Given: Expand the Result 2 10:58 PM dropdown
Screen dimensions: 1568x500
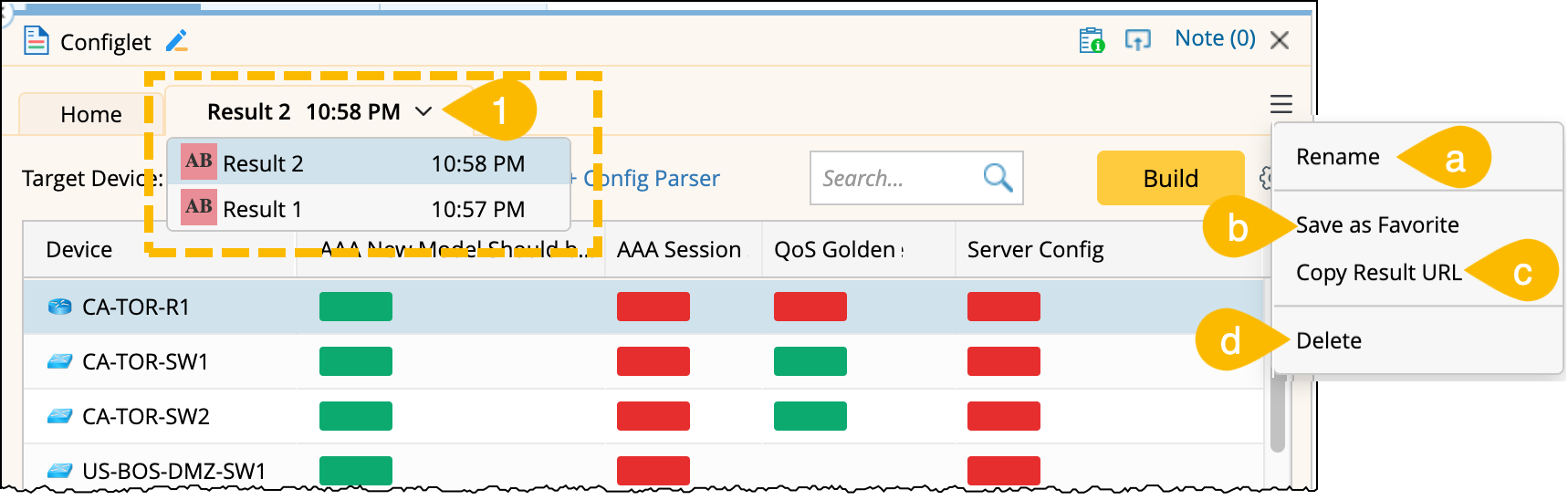Looking at the screenshot, I should [423, 111].
